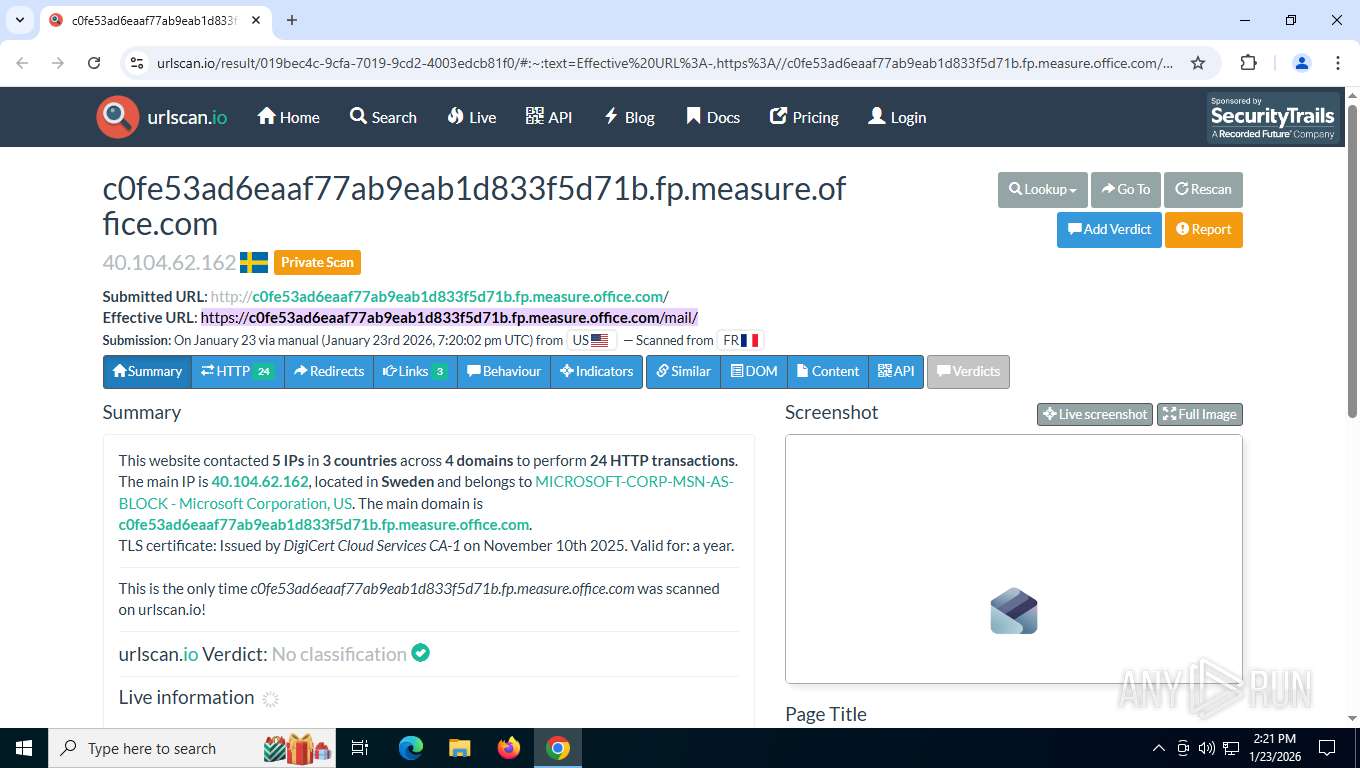This screenshot has height=768, width=1360.
Task: Click the browser forward arrow
Action: (x=58, y=63)
